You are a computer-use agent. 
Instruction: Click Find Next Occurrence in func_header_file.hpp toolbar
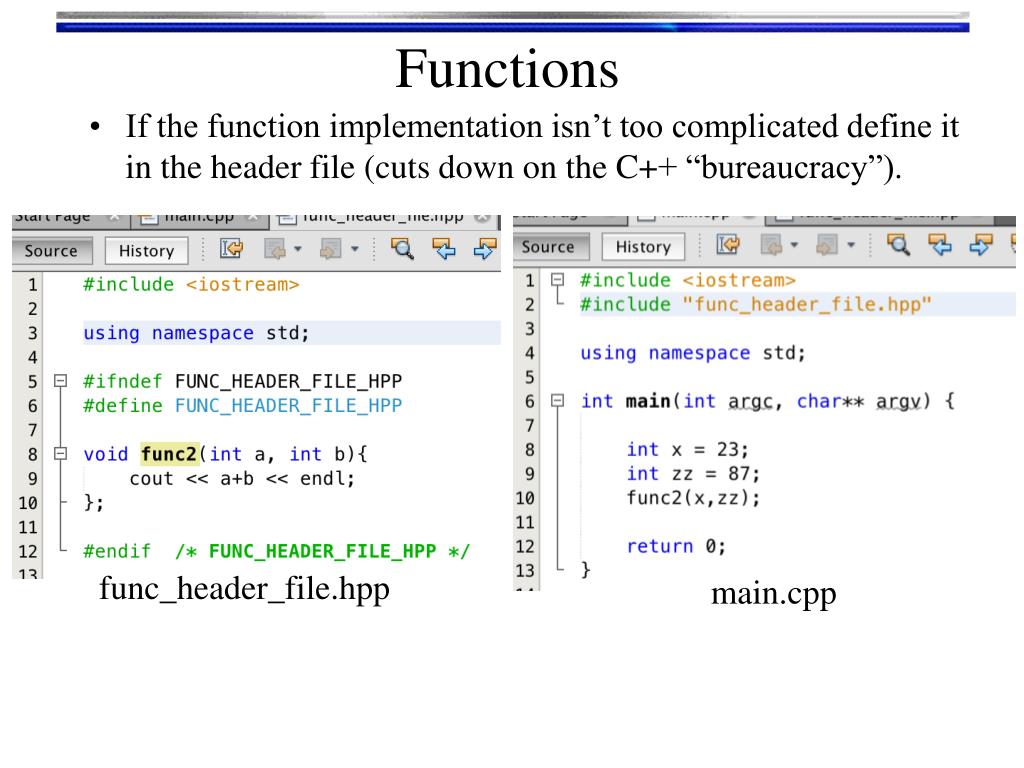click(485, 249)
